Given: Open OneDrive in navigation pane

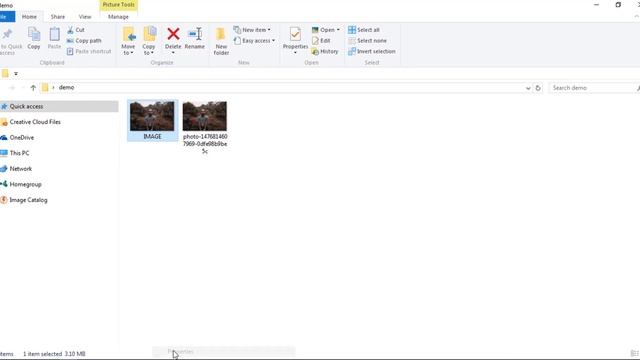Looking at the screenshot, I should tap(18, 138).
